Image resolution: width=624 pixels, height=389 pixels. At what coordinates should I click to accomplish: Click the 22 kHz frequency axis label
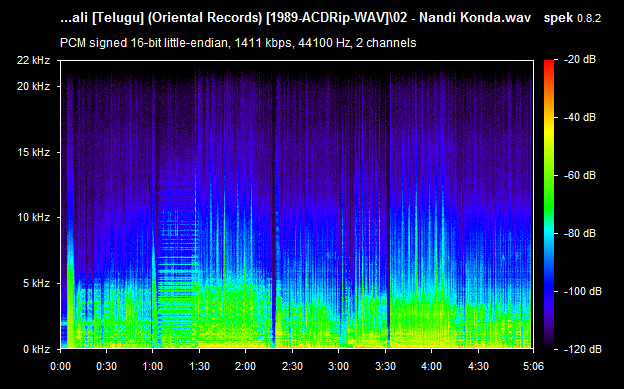[33, 61]
